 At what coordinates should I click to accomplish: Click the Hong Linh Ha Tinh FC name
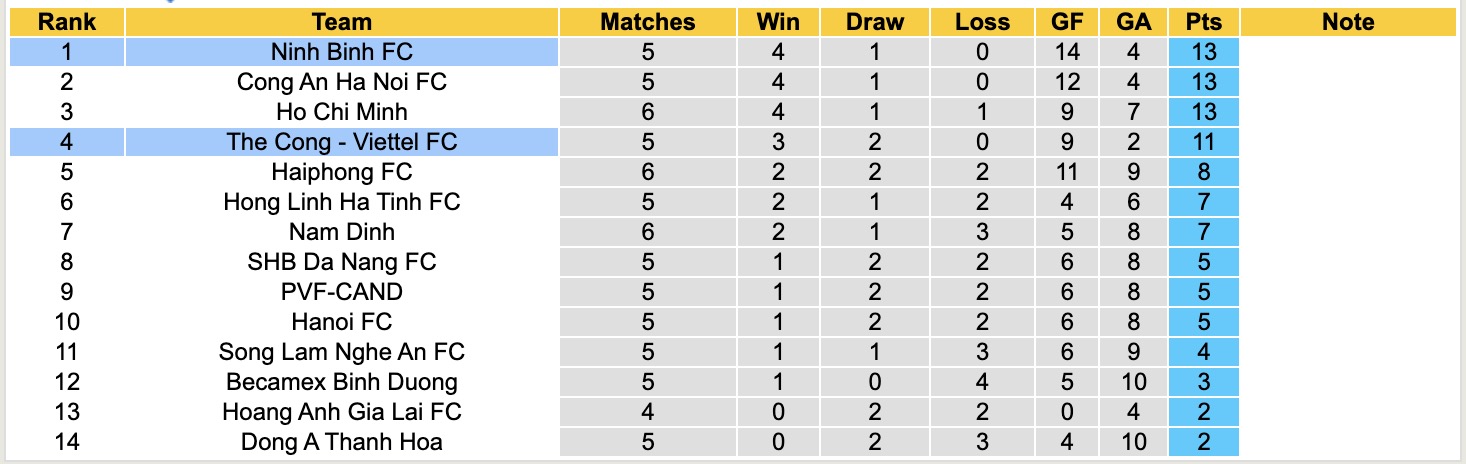342,202
